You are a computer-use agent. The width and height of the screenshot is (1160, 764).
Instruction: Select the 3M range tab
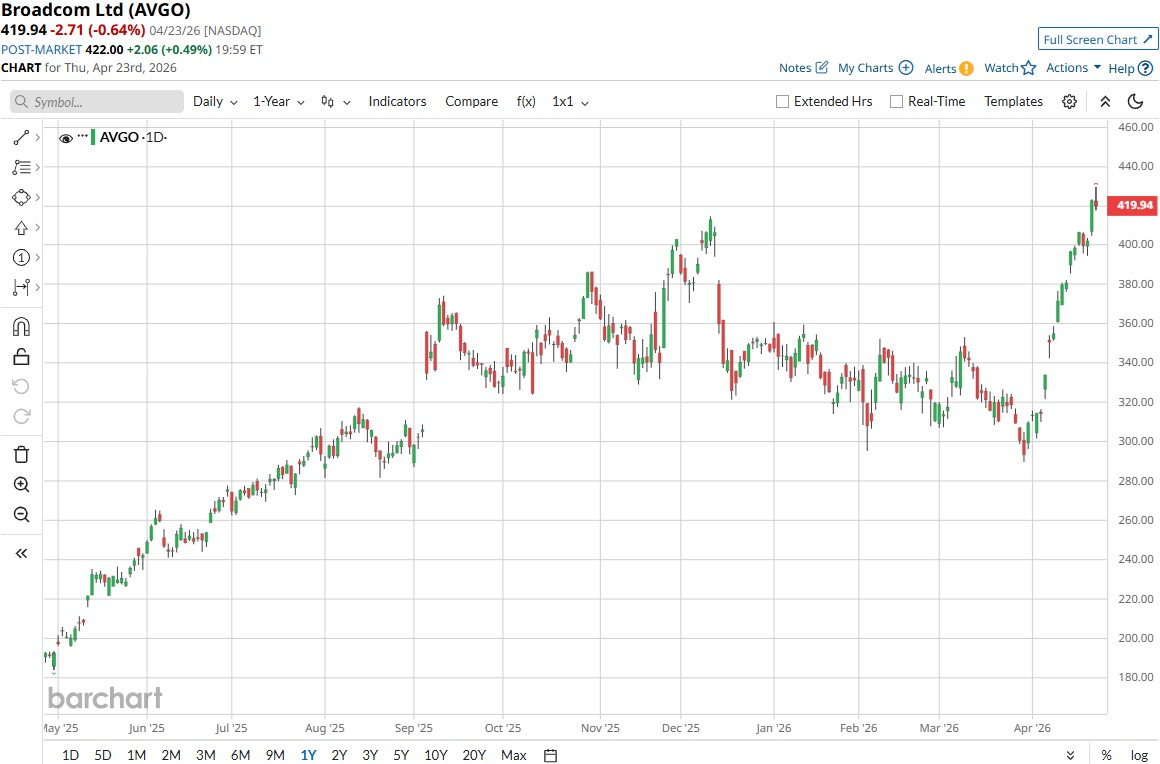206,755
